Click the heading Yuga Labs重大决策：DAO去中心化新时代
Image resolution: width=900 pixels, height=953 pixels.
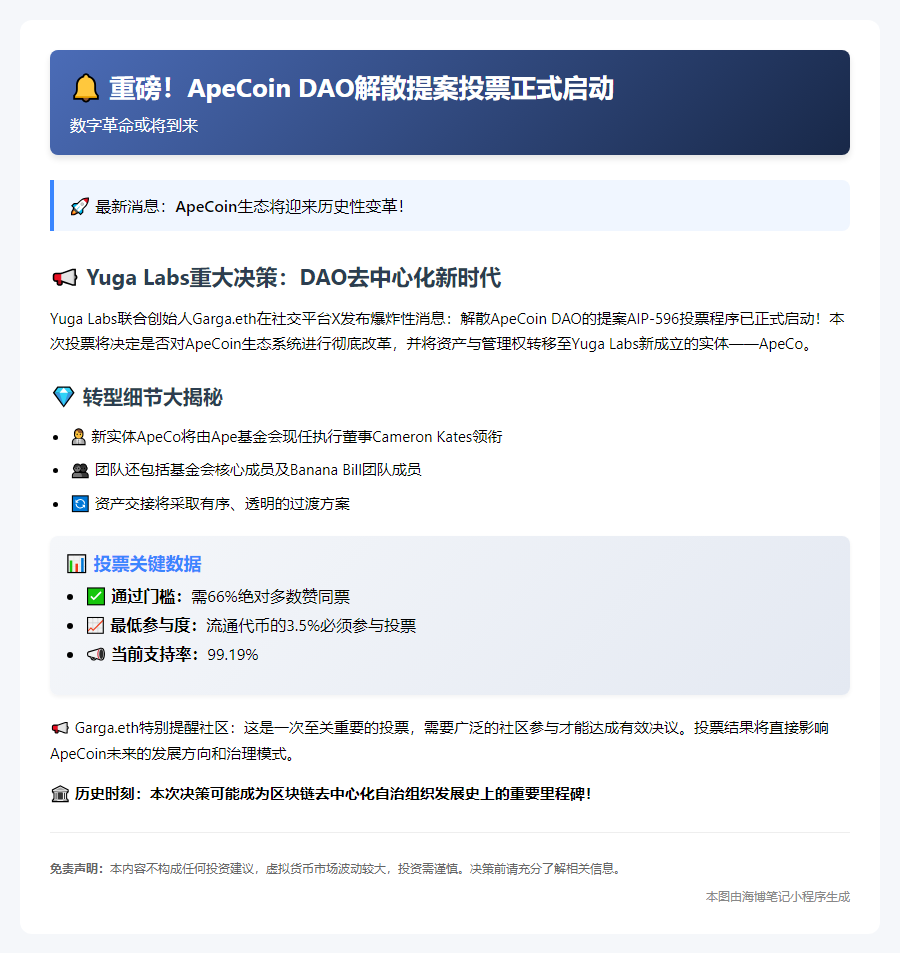(294, 278)
